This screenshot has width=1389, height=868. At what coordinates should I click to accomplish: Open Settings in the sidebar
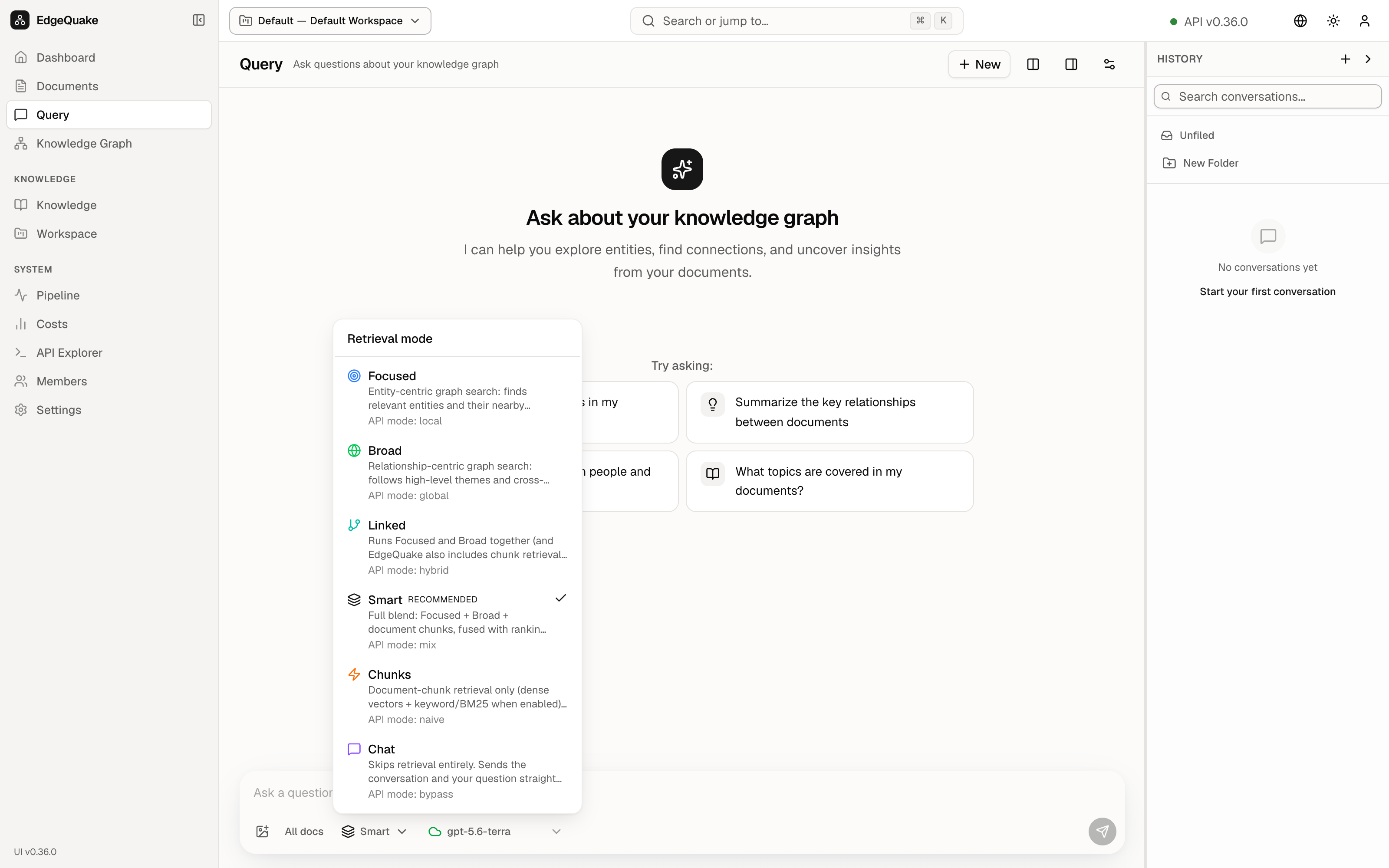coord(109,410)
